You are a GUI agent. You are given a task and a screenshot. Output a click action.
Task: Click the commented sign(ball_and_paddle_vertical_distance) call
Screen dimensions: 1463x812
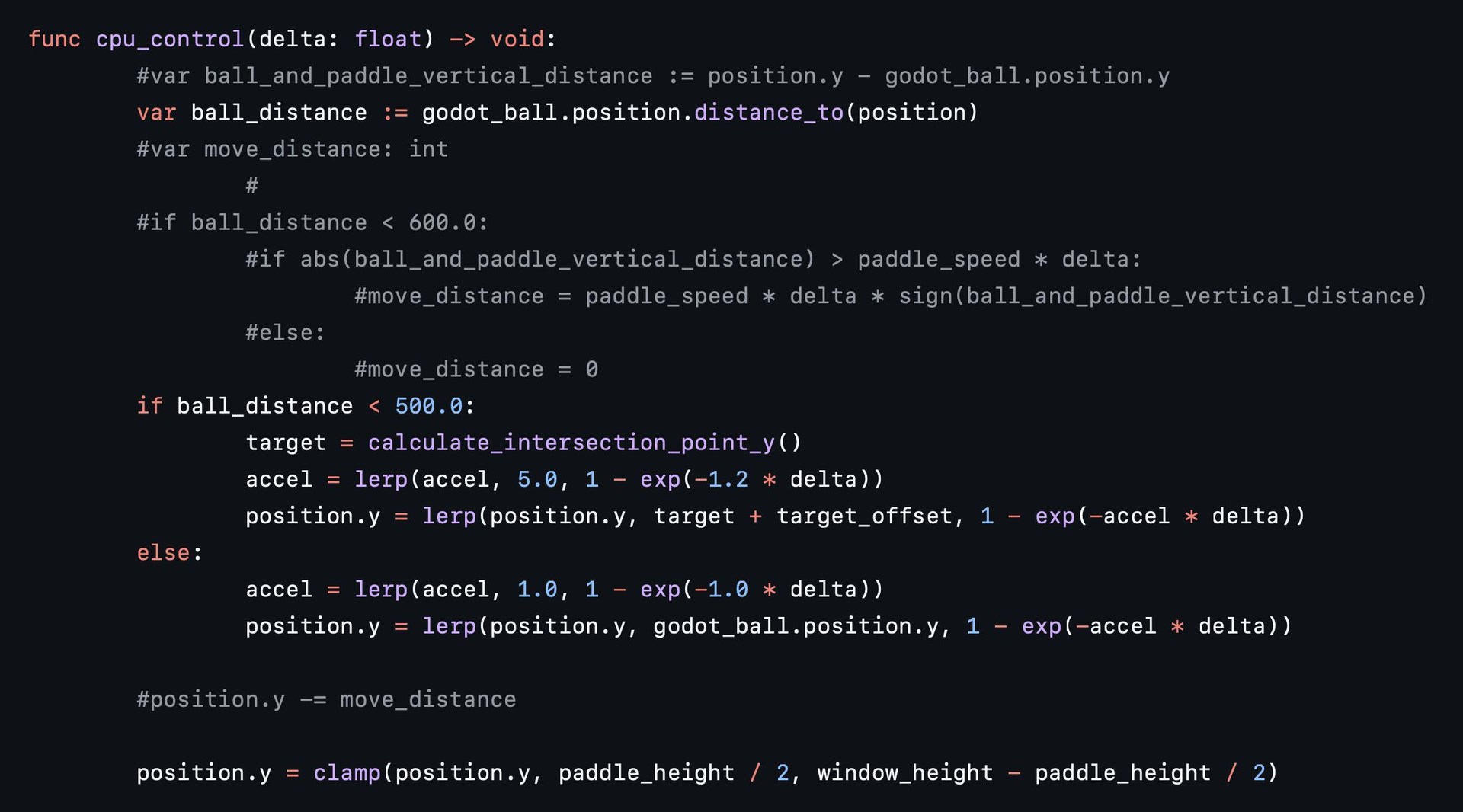(1162, 296)
